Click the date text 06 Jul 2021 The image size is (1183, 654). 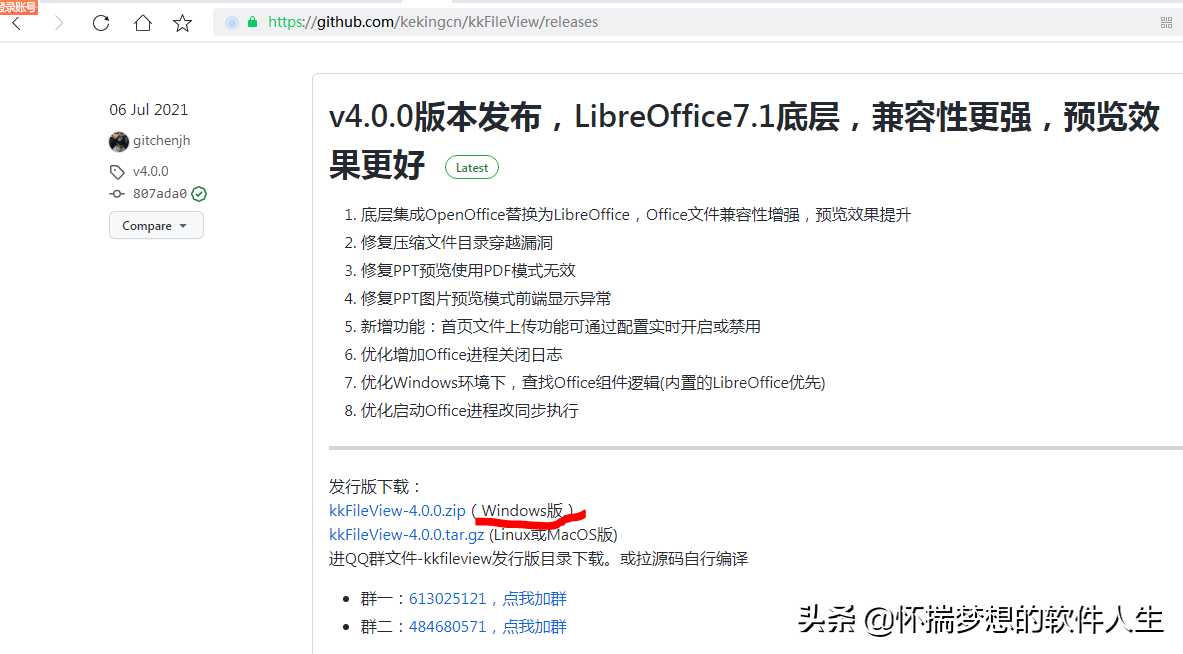[149, 110]
